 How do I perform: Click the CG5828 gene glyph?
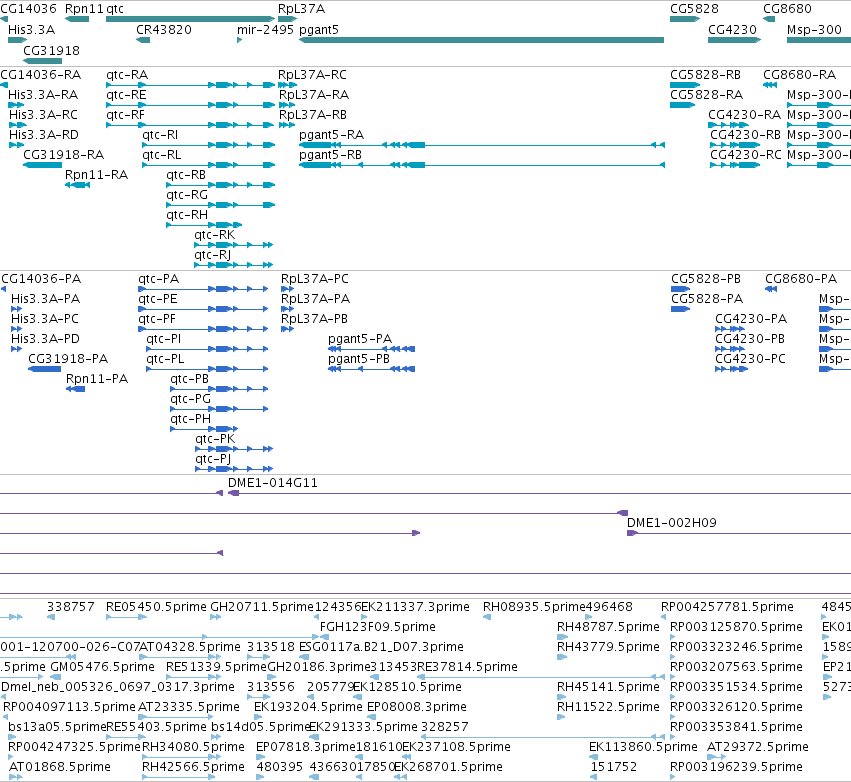click(x=685, y=20)
